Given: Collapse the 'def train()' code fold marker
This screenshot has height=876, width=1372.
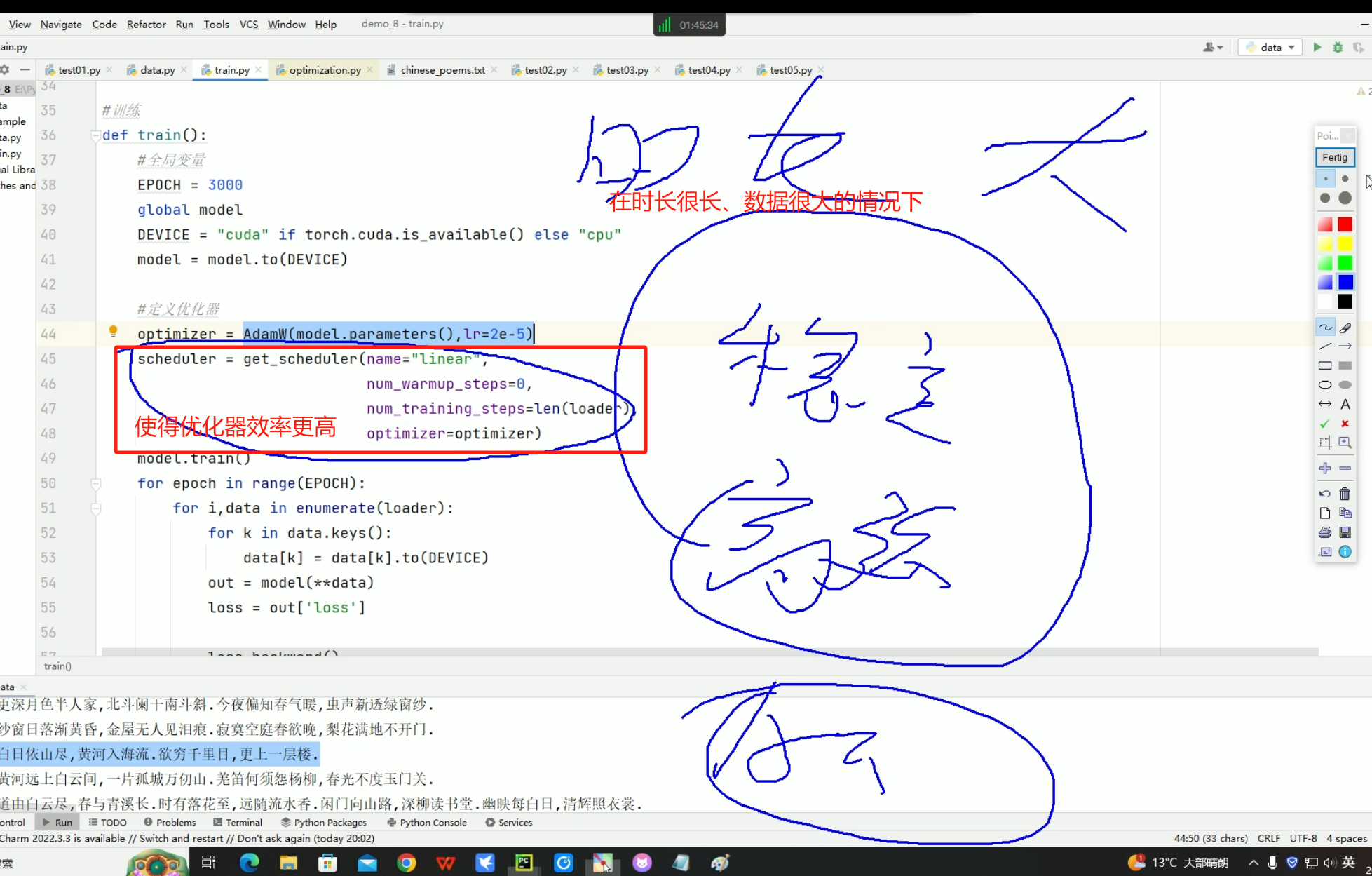Looking at the screenshot, I should 96,135.
